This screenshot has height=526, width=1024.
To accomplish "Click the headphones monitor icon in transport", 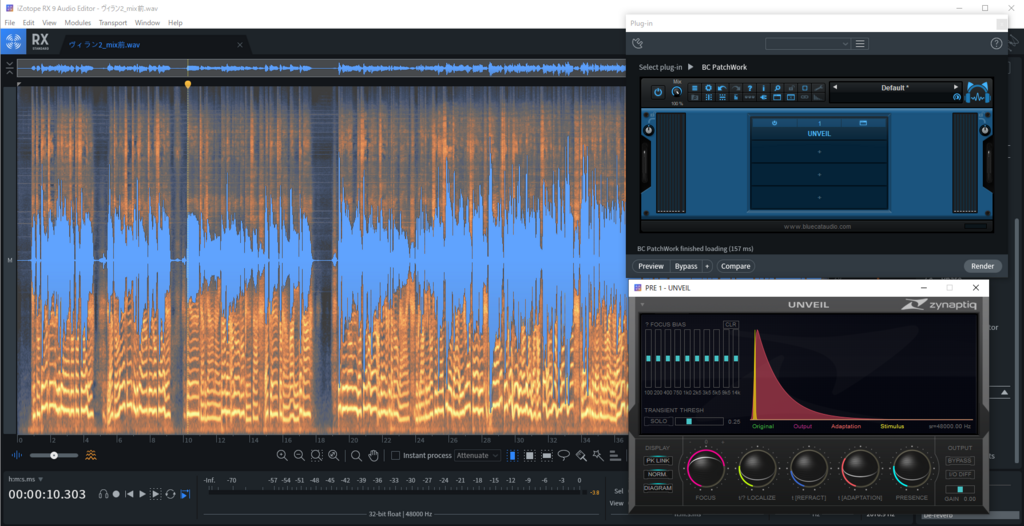I will click(103, 494).
